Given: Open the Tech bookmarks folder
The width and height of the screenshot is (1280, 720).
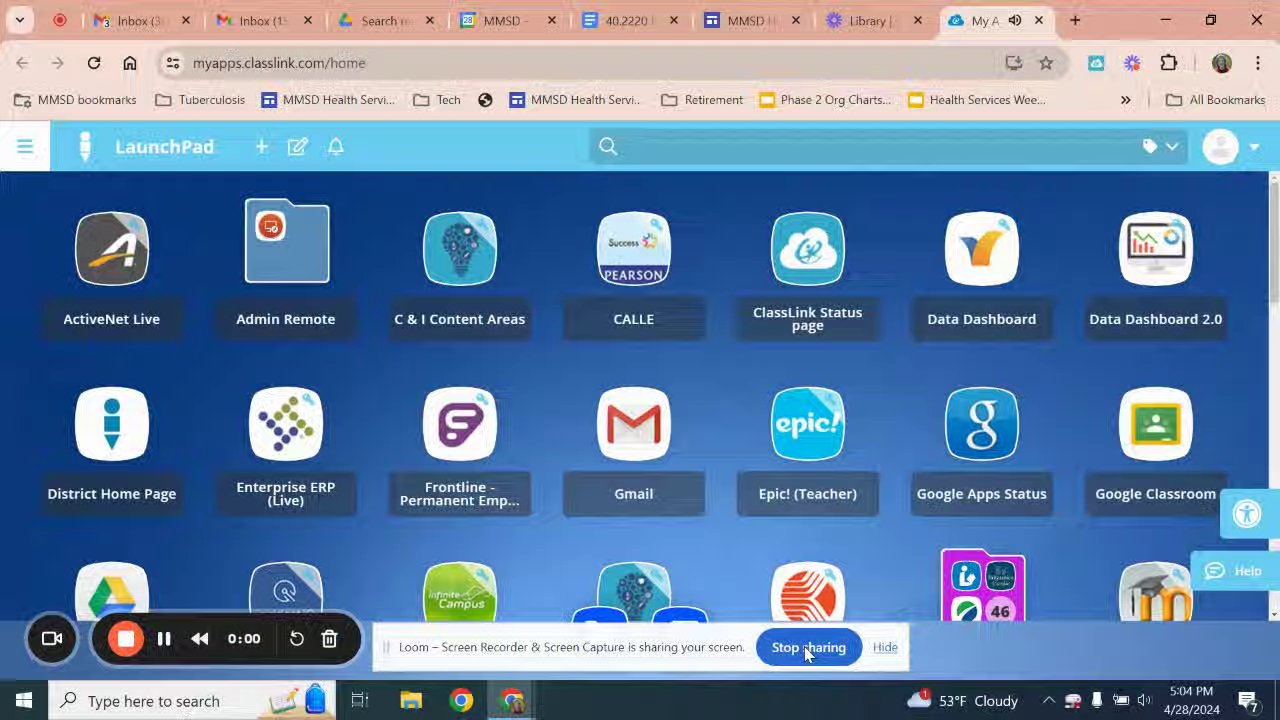Looking at the screenshot, I should (x=437, y=100).
